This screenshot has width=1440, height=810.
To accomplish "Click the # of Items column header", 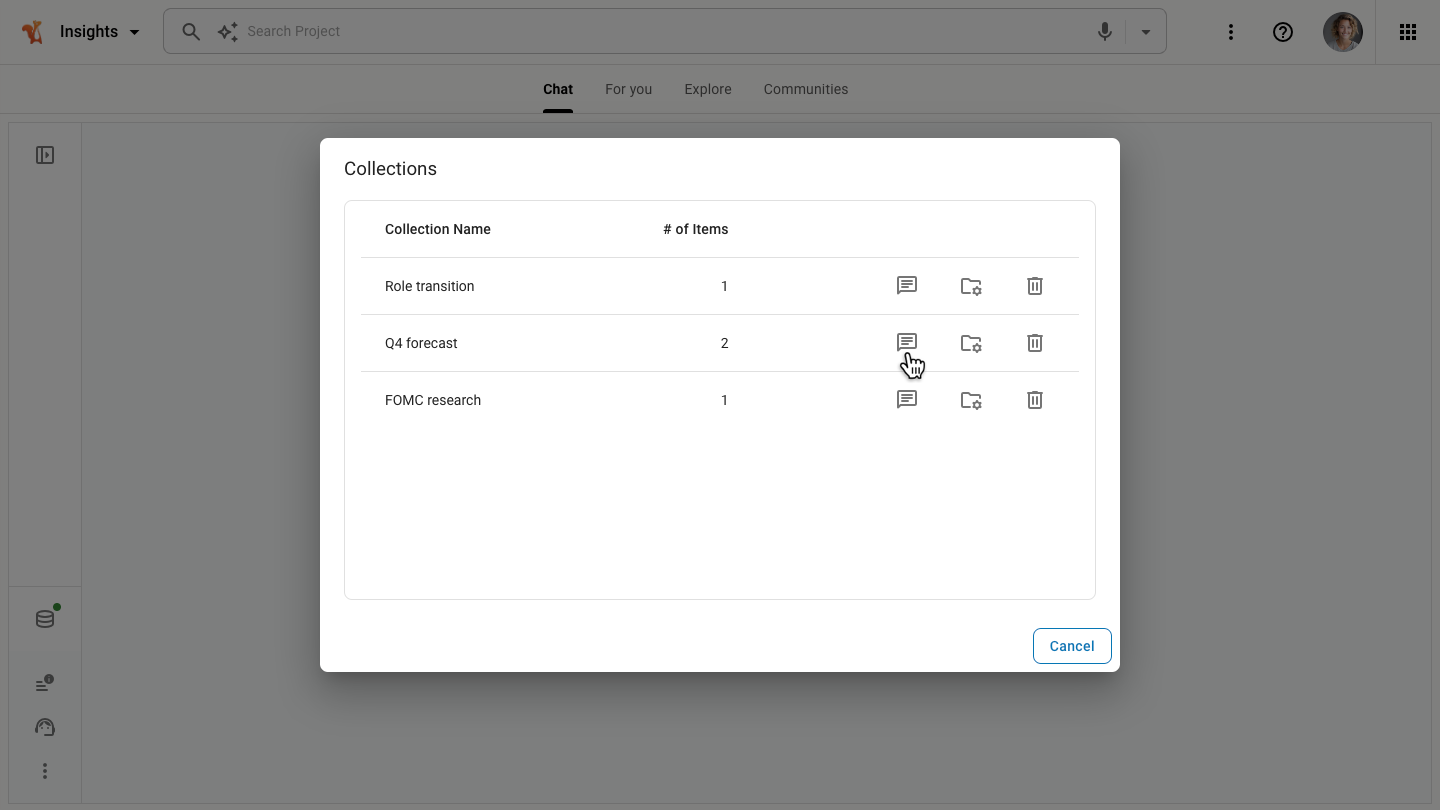I will pyautogui.click(x=696, y=229).
